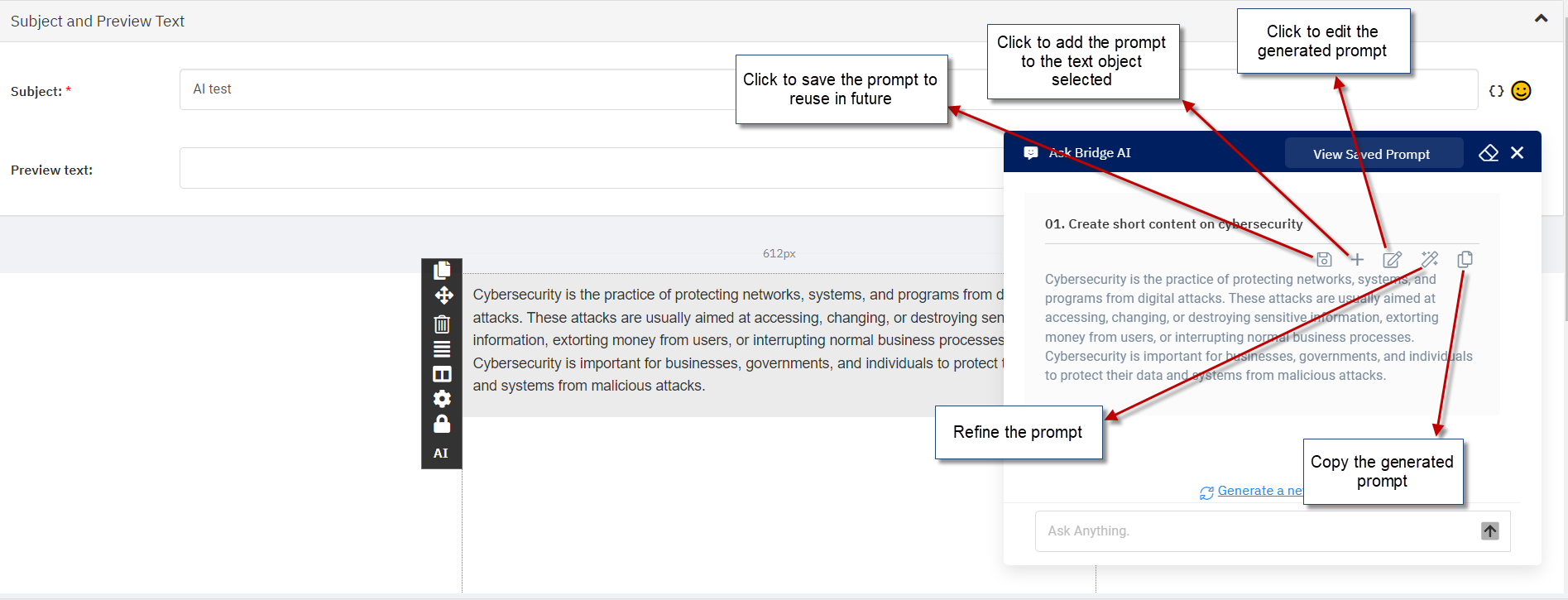1568x600 pixels.
Task: Duplicate block with copy icon in toolbar
Action: pos(442,270)
